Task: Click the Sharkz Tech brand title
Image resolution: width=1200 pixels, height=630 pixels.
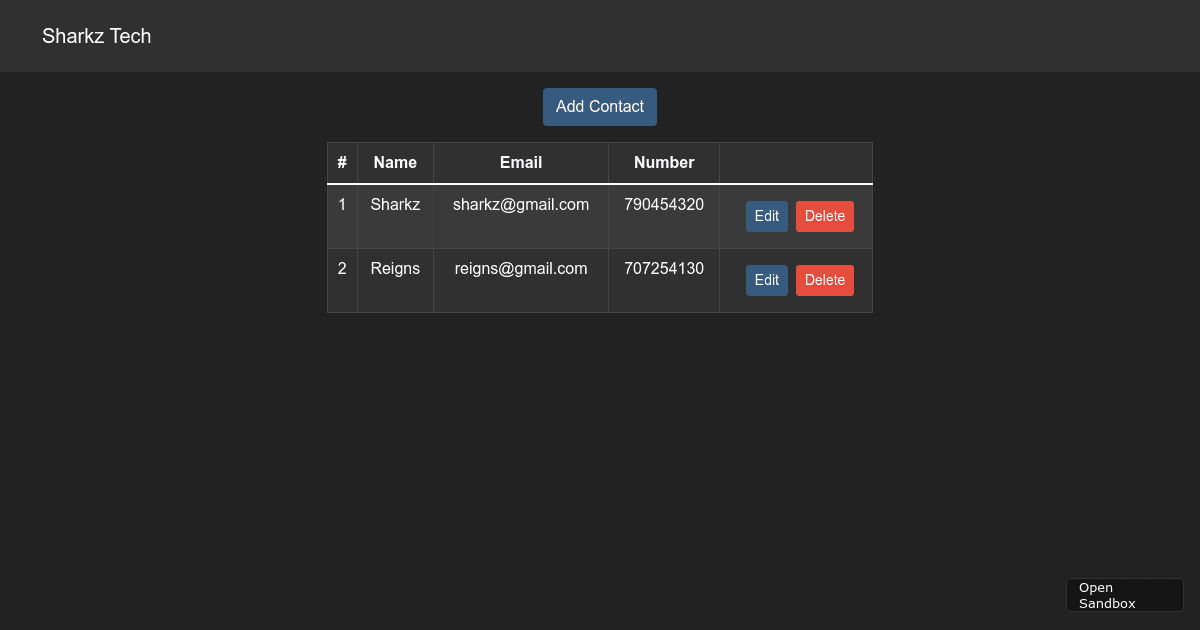Action: 96,36
